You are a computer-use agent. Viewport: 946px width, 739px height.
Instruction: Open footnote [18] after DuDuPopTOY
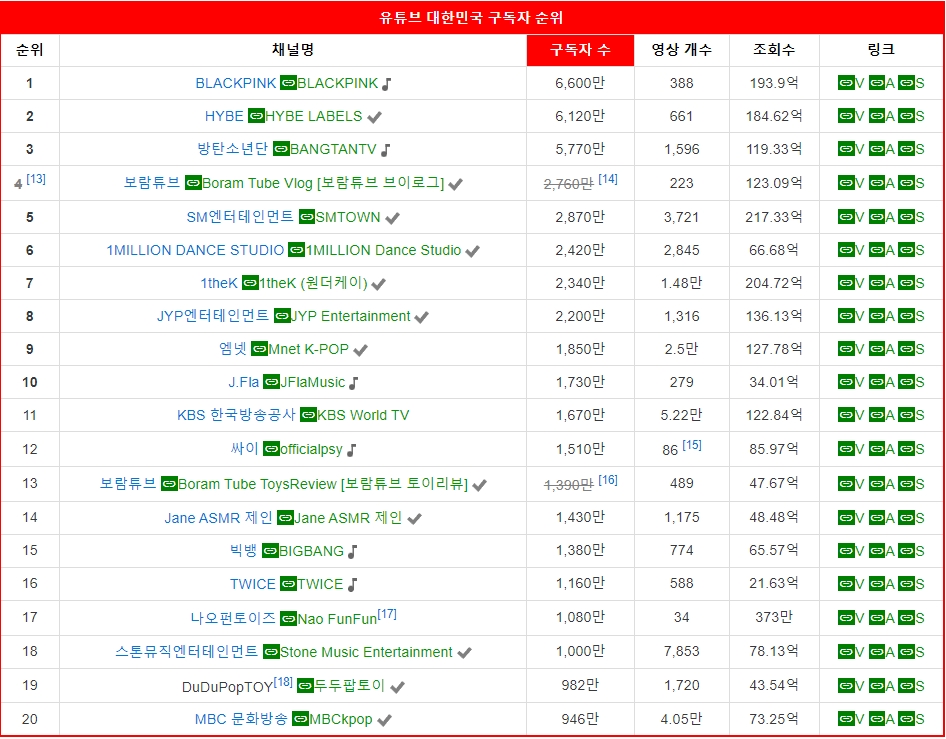click(x=283, y=682)
